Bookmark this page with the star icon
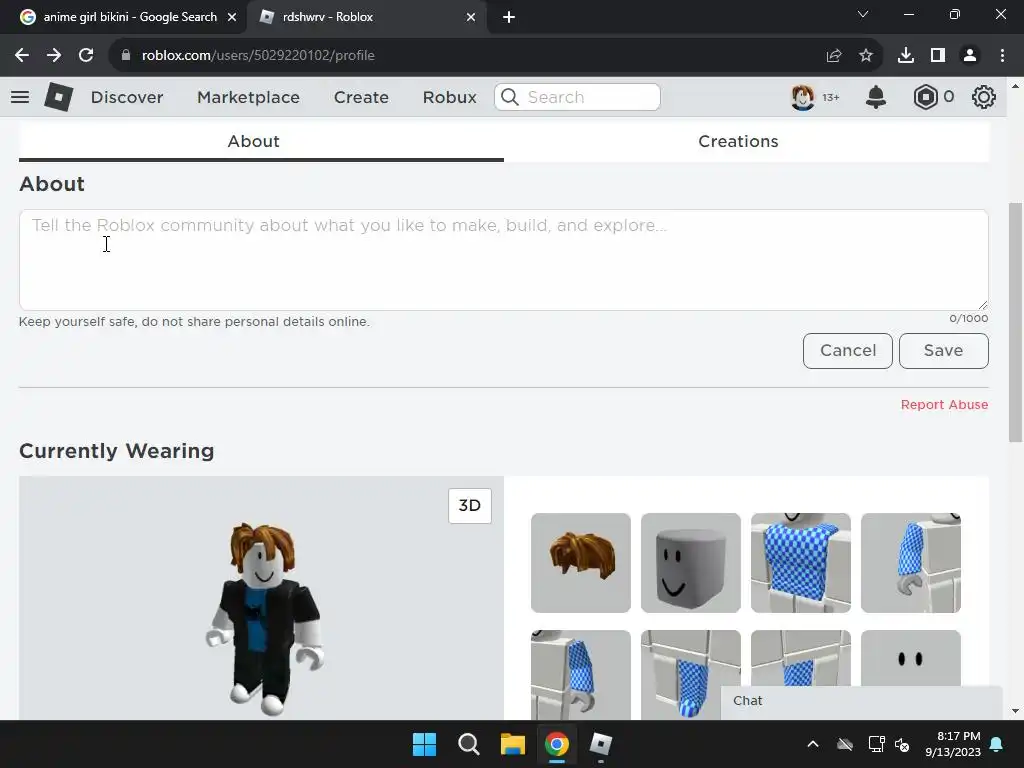 click(x=866, y=56)
